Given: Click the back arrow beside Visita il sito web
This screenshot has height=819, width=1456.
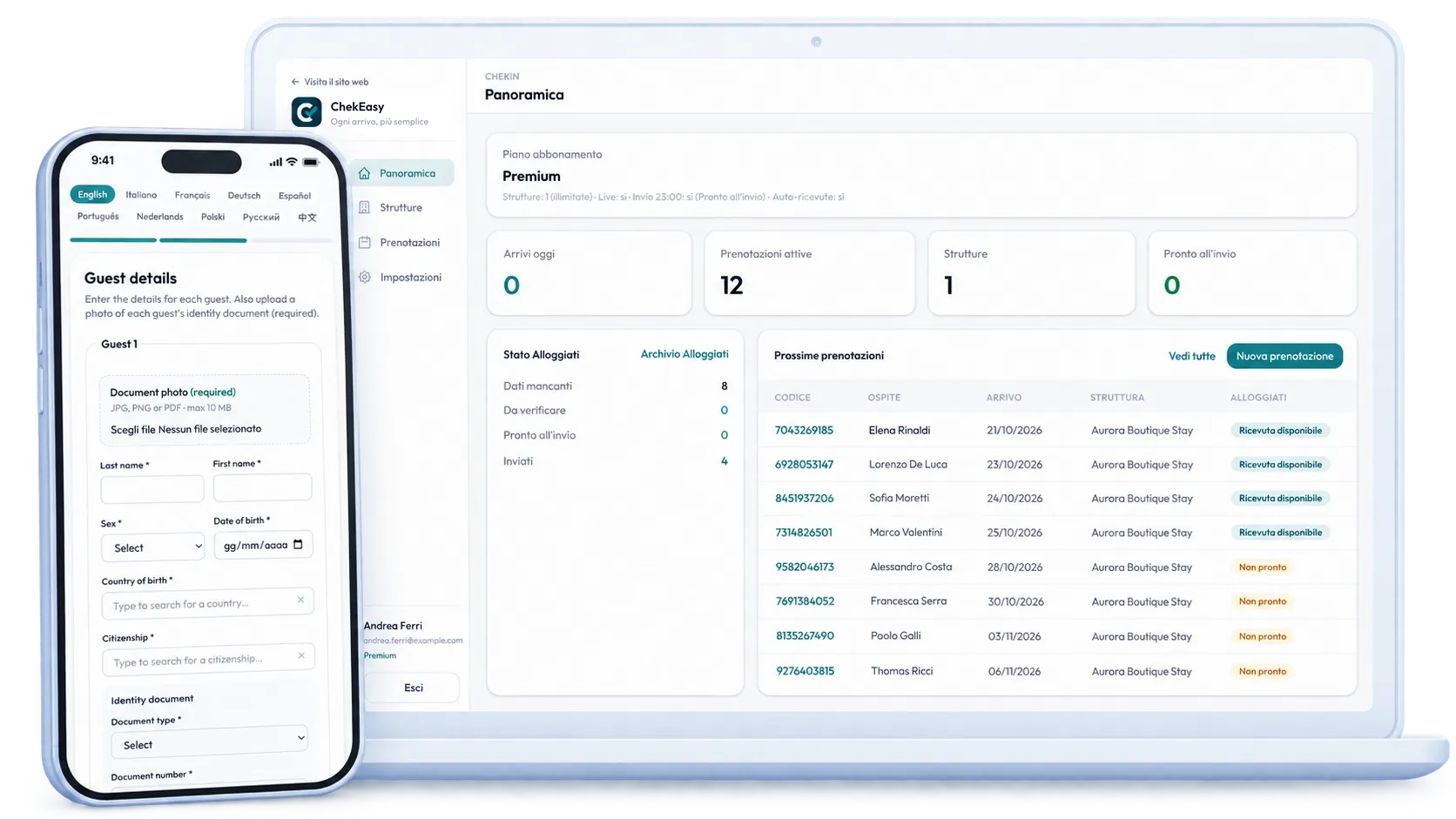Looking at the screenshot, I should click(295, 82).
